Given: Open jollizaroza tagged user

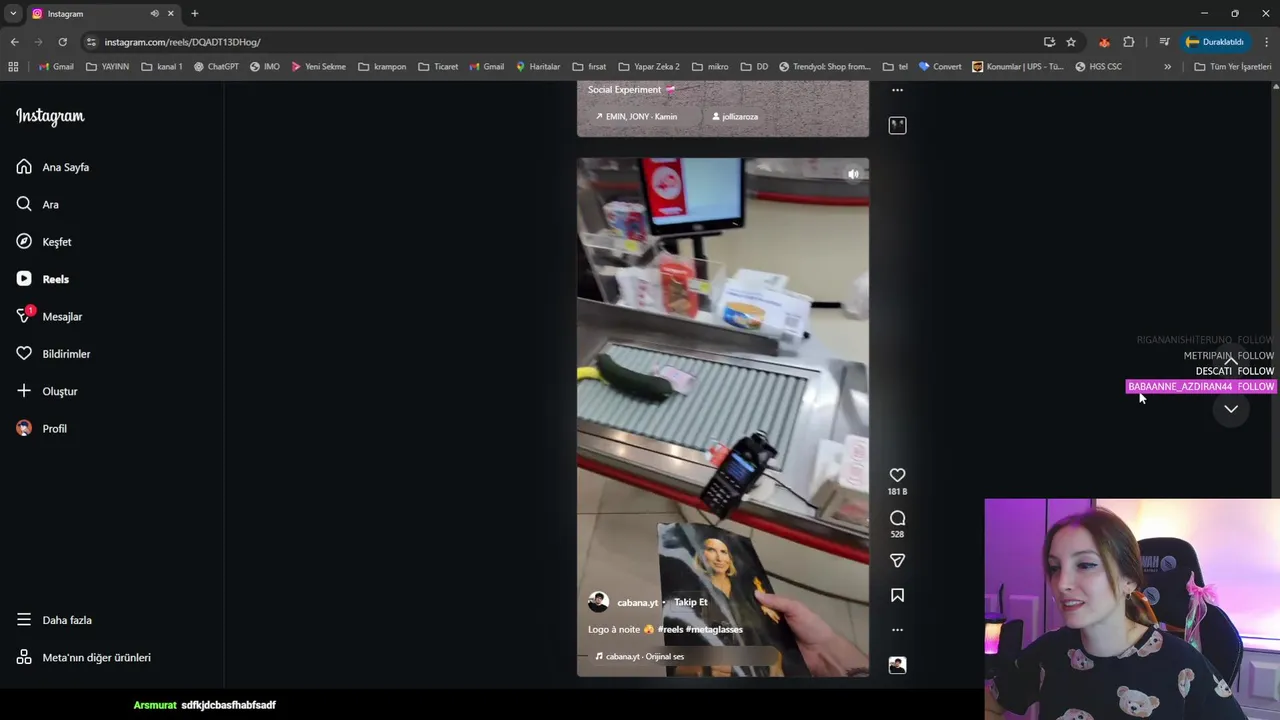Looking at the screenshot, I should pyautogui.click(x=735, y=116).
